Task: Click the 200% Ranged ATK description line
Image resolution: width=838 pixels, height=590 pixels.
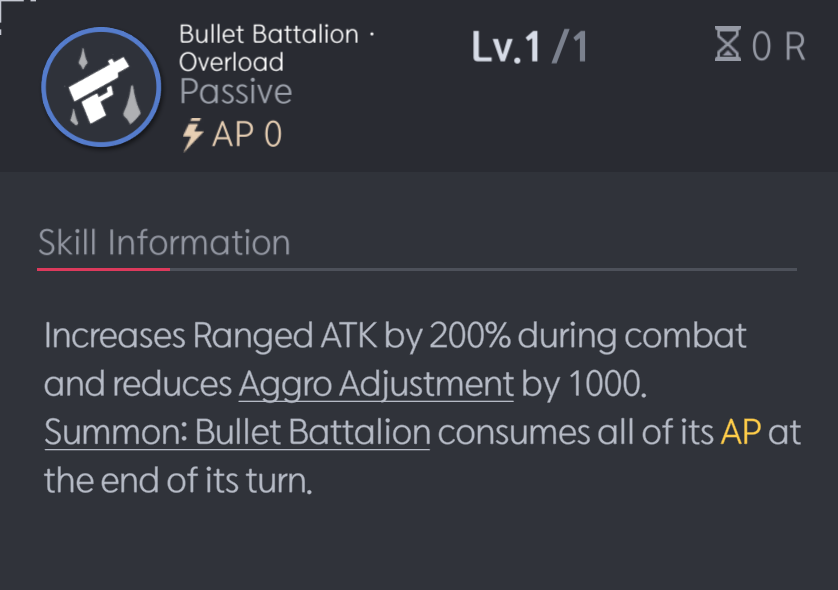Action: (x=395, y=336)
